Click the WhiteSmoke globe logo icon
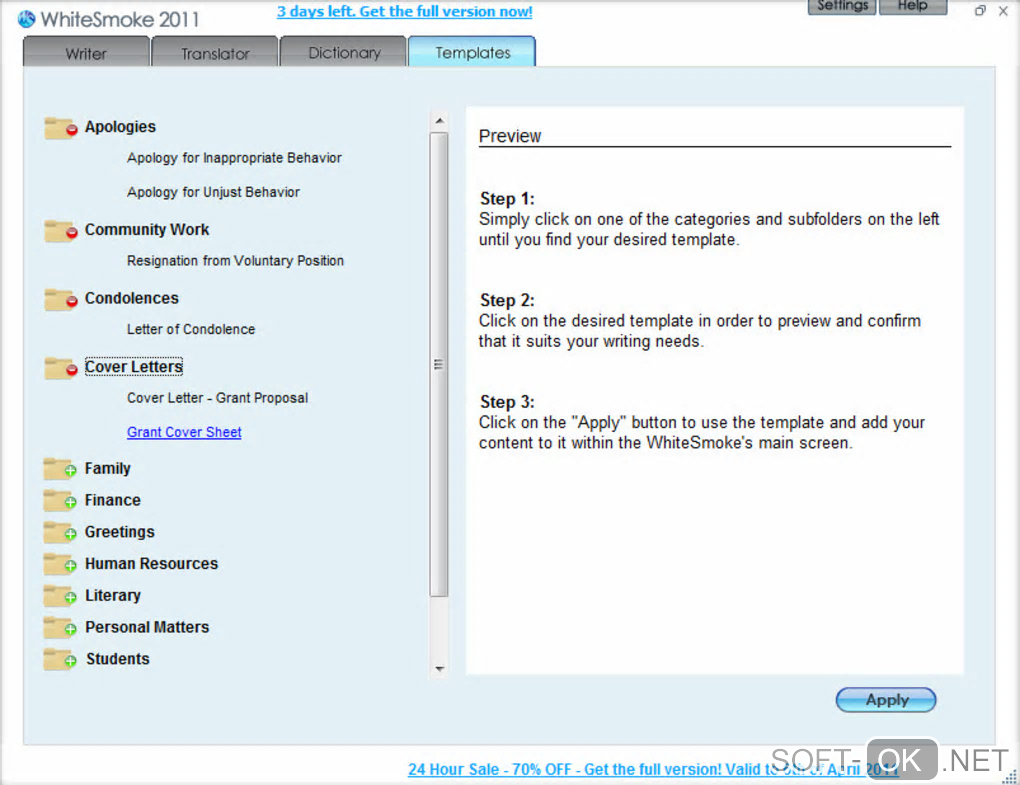1020x785 pixels. [x=27, y=19]
